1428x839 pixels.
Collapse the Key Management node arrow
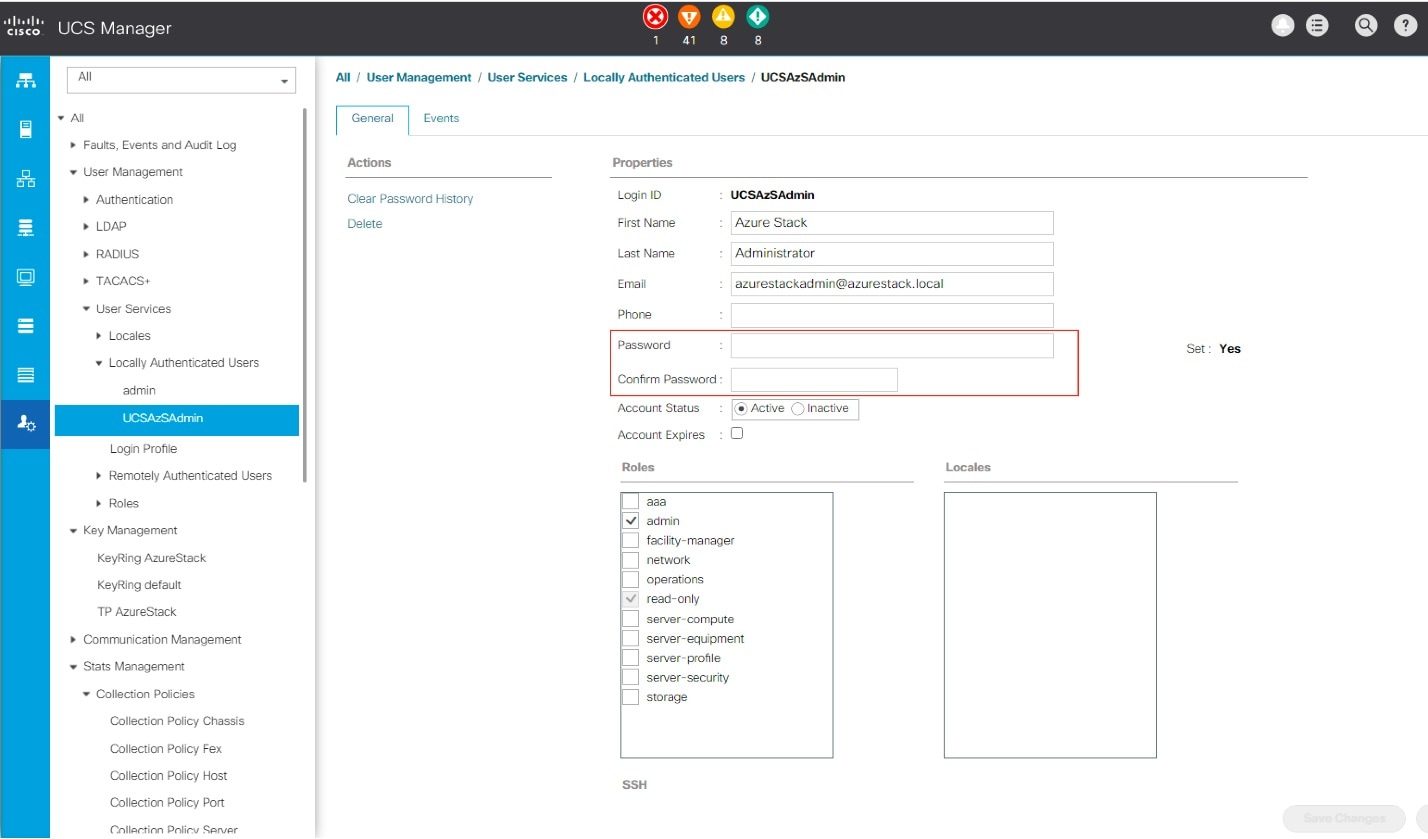[73, 530]
